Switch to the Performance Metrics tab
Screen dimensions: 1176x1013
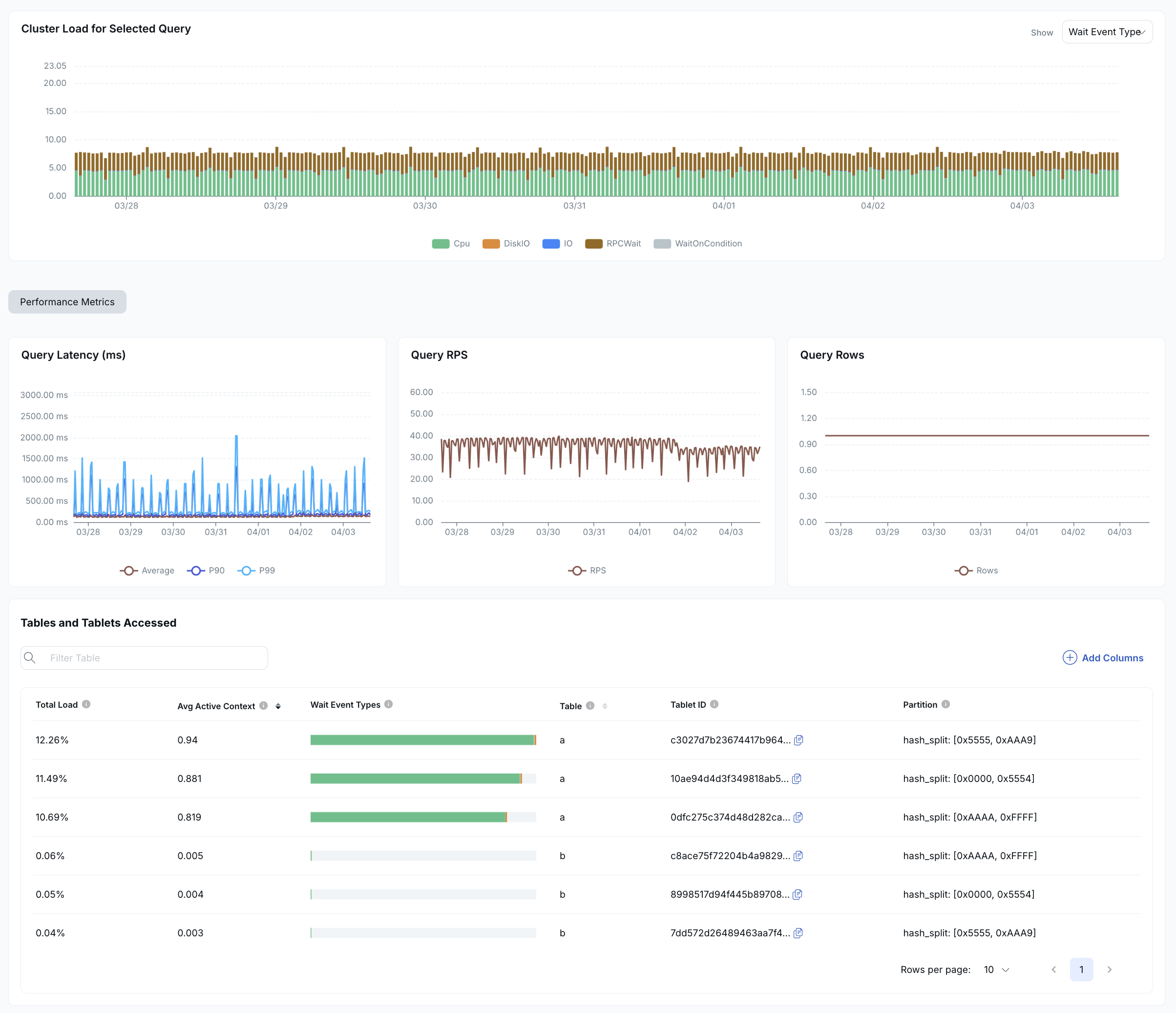[x=67, y=301]
